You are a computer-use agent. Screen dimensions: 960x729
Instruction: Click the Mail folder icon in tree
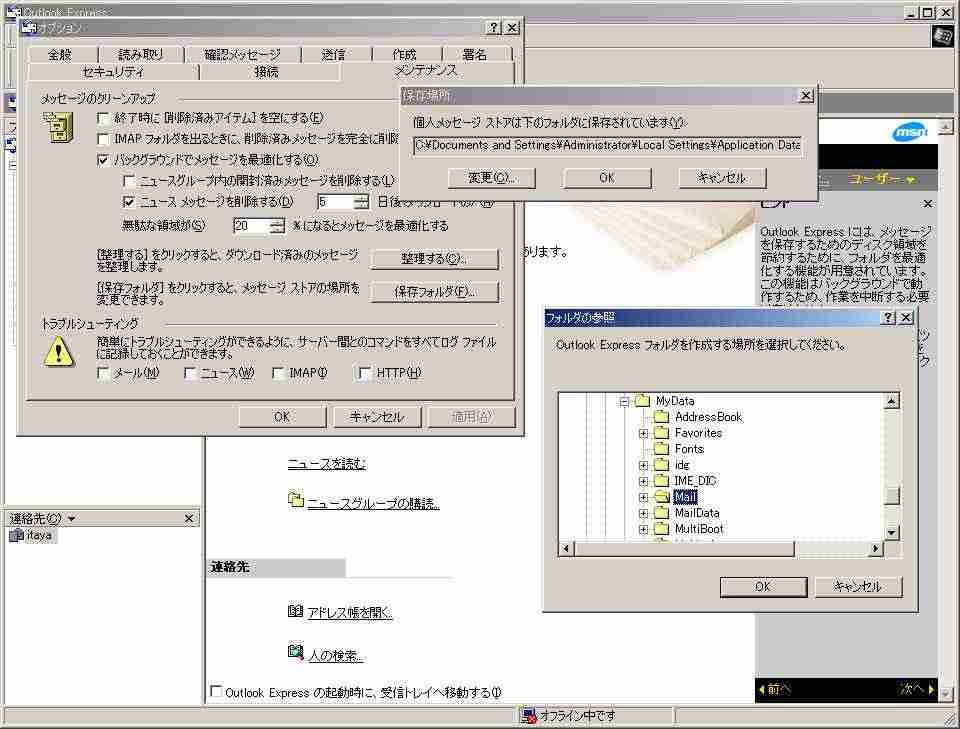click(x=662, y=497)
